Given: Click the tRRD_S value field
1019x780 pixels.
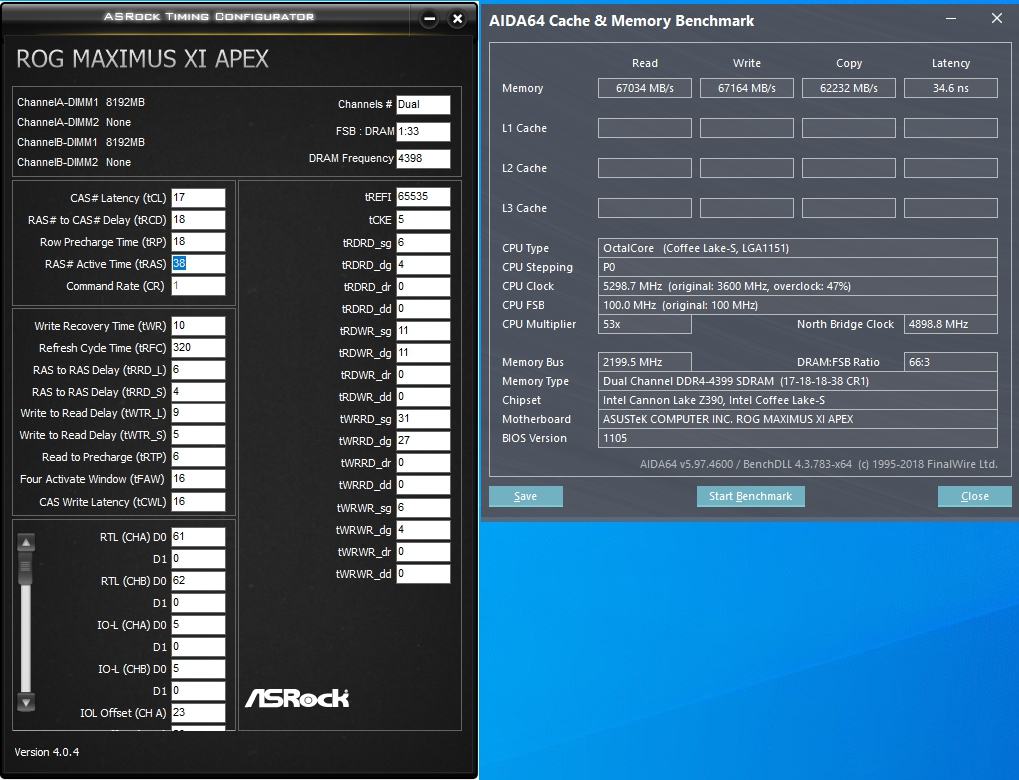Looking at the screenshot, I should [x=198, y=392].
